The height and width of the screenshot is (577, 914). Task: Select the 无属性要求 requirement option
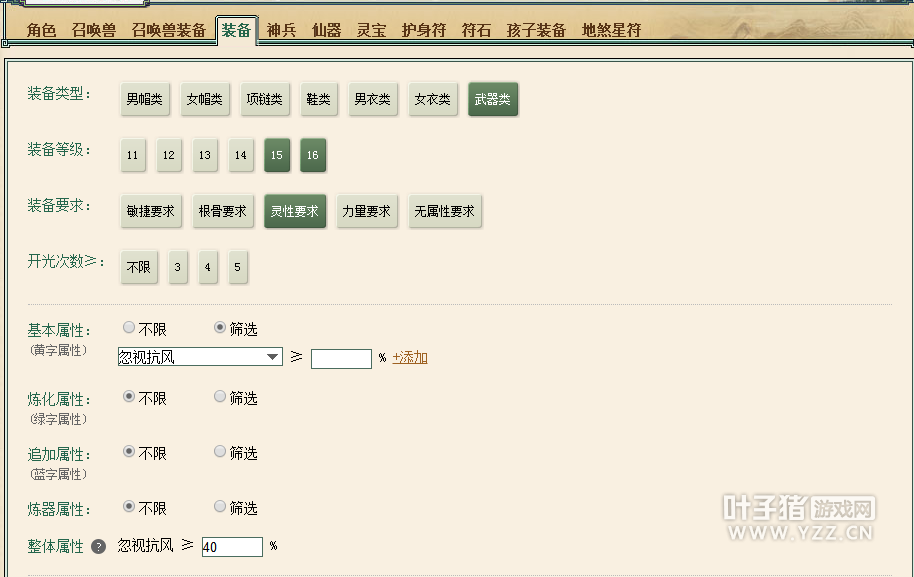445,211
